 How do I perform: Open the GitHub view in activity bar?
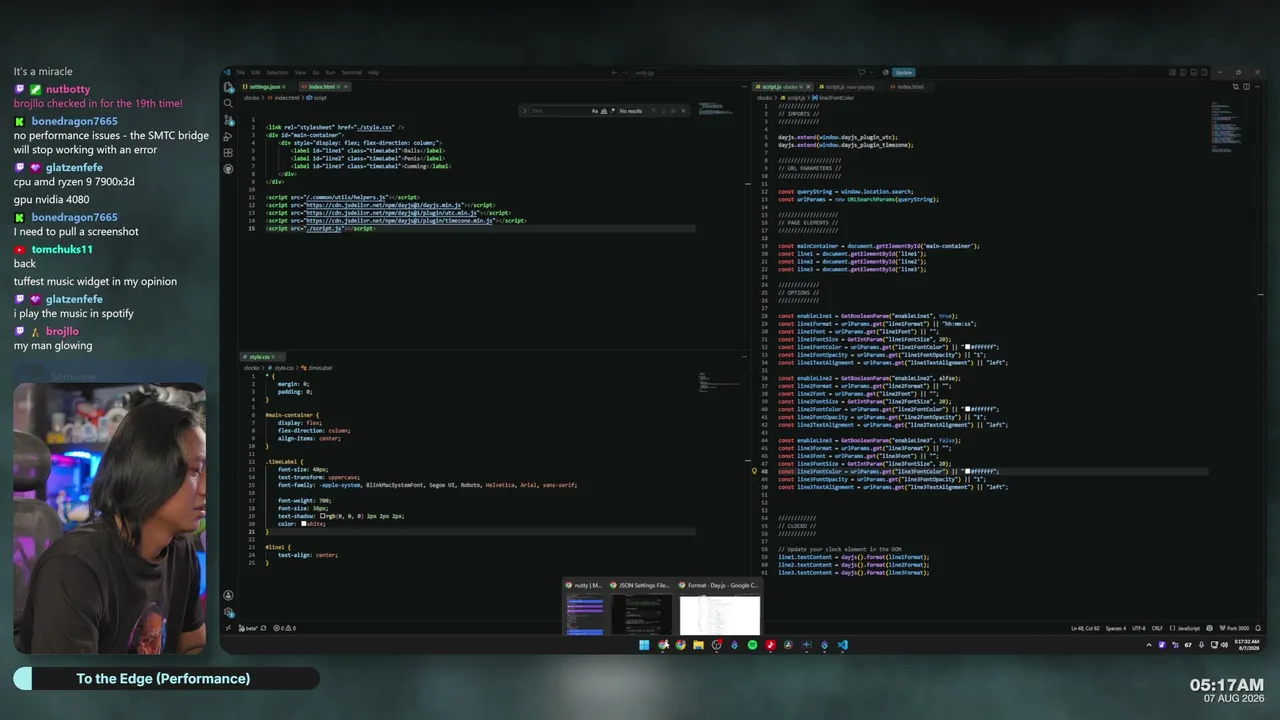coord(228,169)
